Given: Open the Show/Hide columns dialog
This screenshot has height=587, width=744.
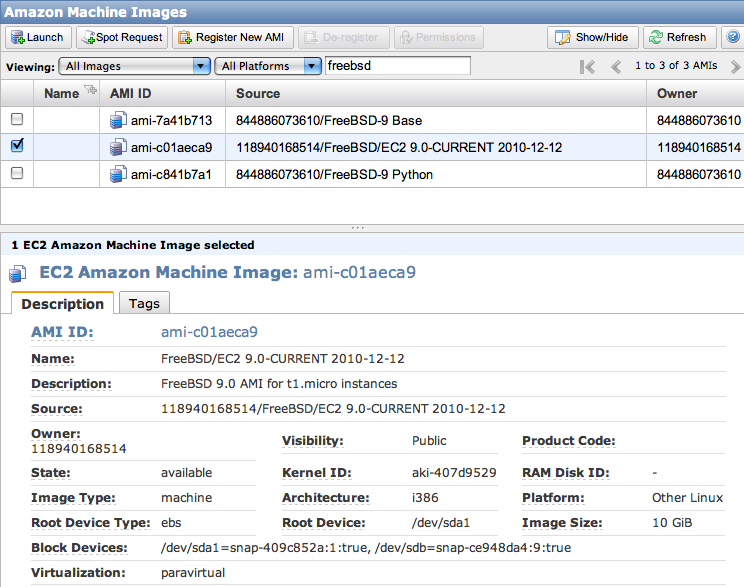Looking at the screenshot, I should (593, 37).
